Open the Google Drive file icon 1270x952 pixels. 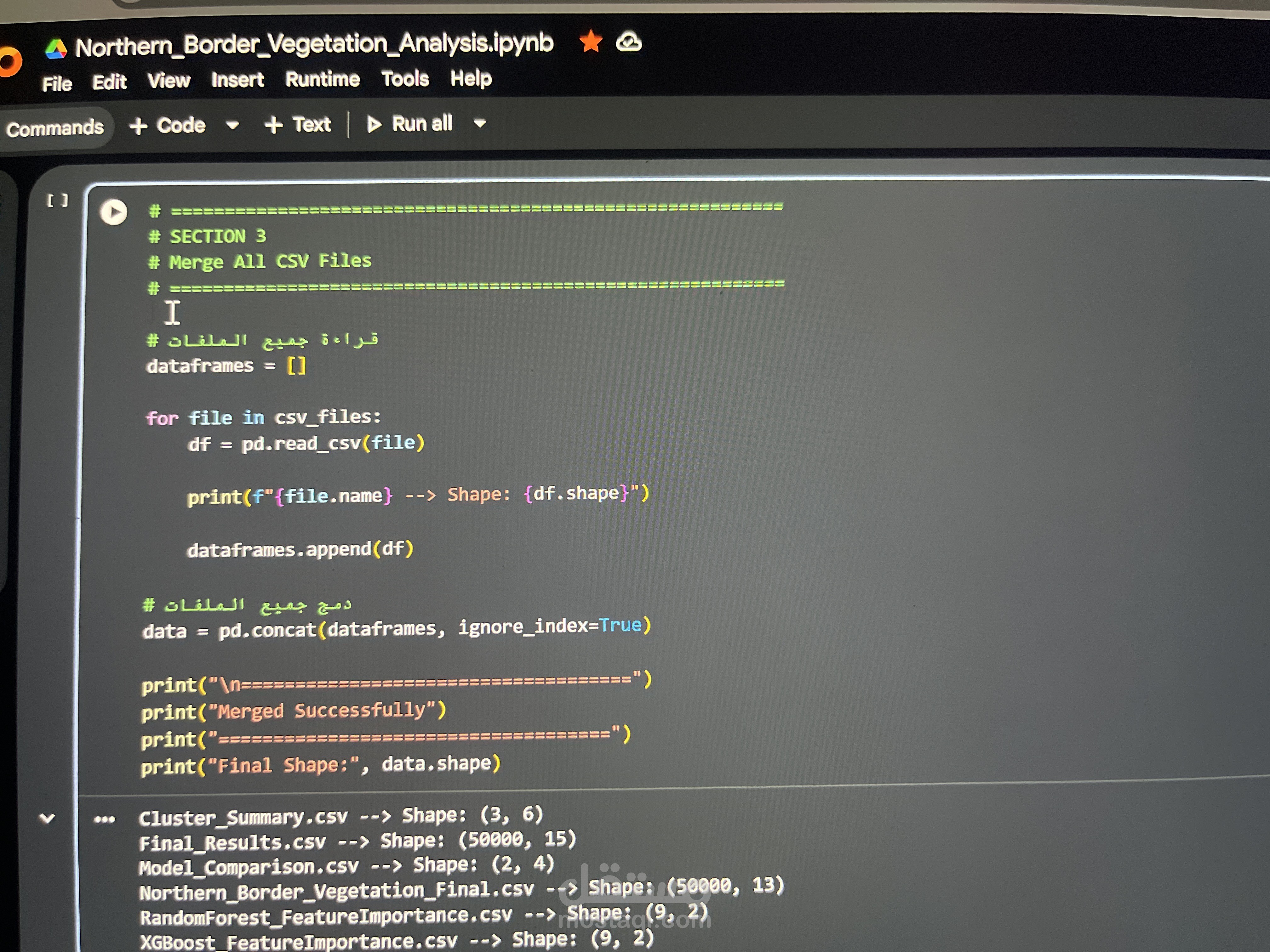point(56,49)
